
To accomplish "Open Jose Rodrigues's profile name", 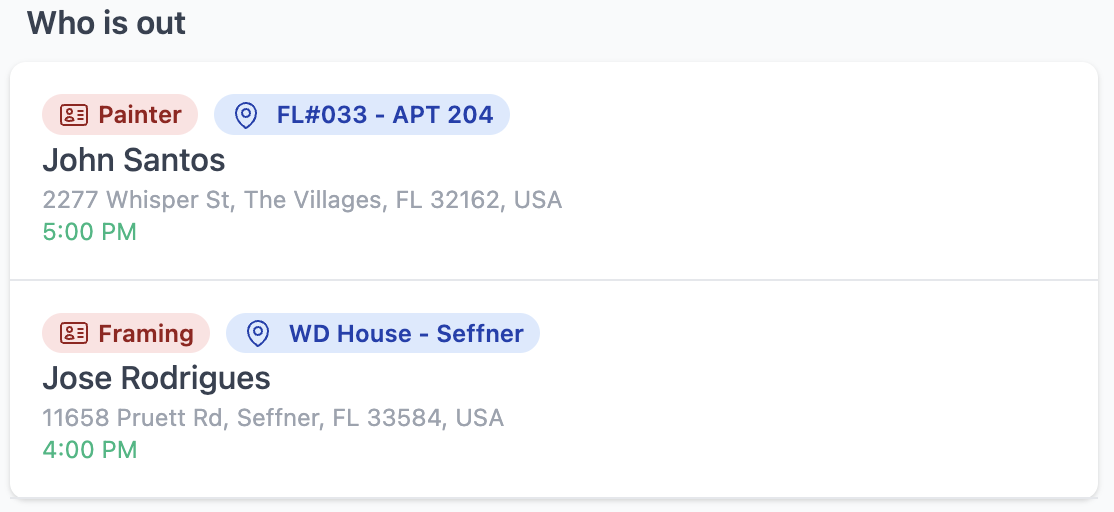I will click(x=156, y=378).
